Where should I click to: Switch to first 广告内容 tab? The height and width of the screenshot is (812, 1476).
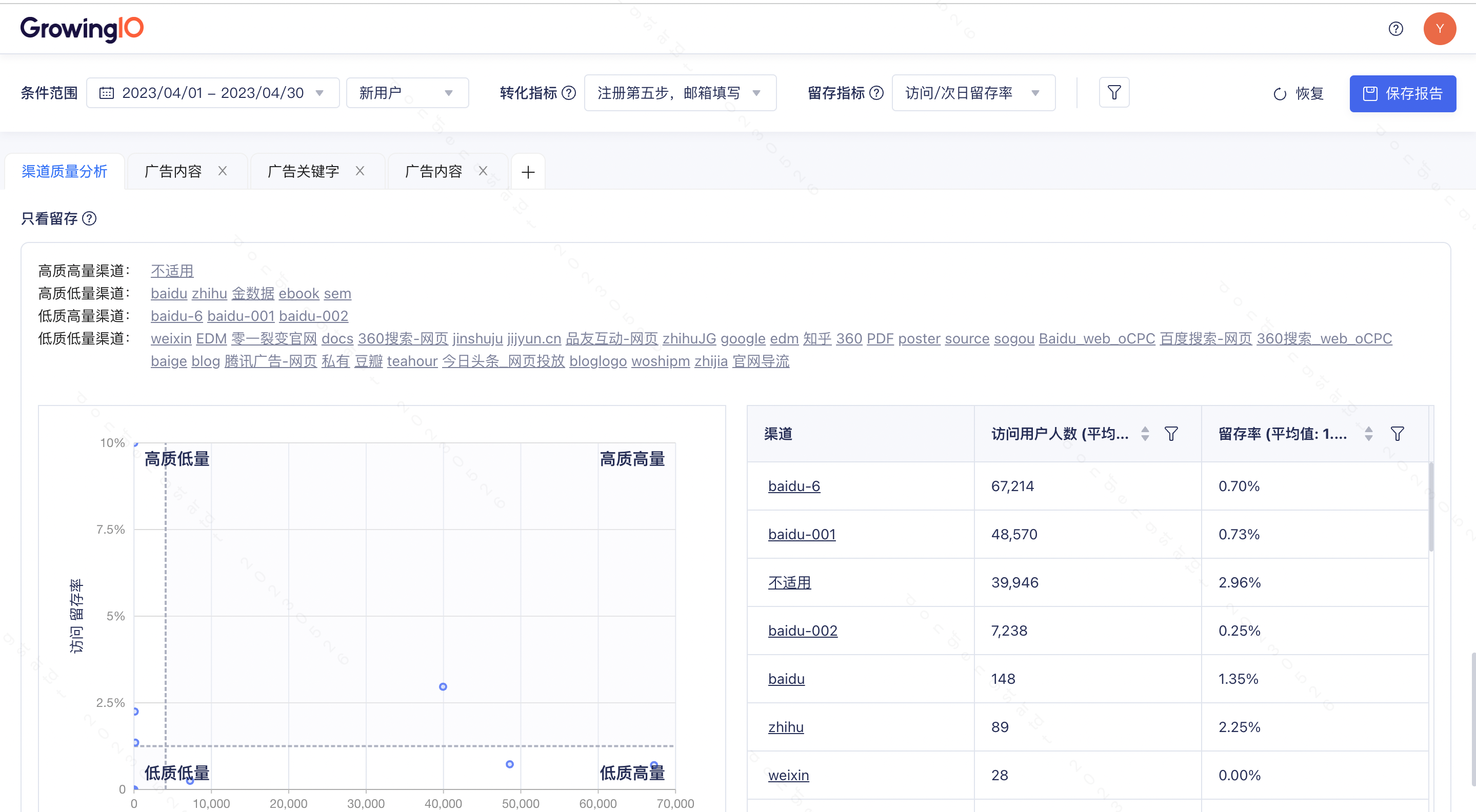click(173, 171)
